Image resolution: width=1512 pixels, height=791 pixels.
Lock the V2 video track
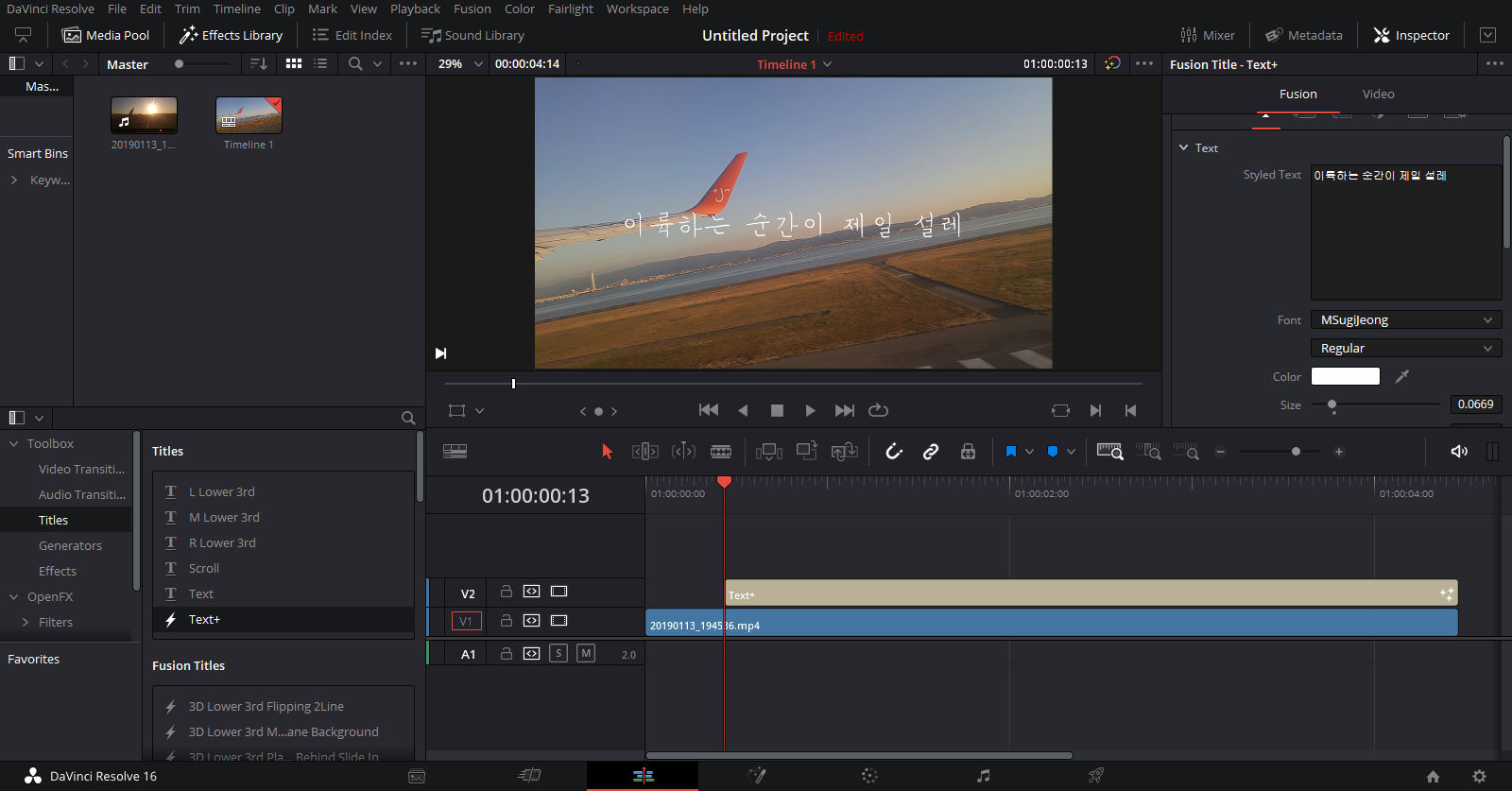pos(507,592)
